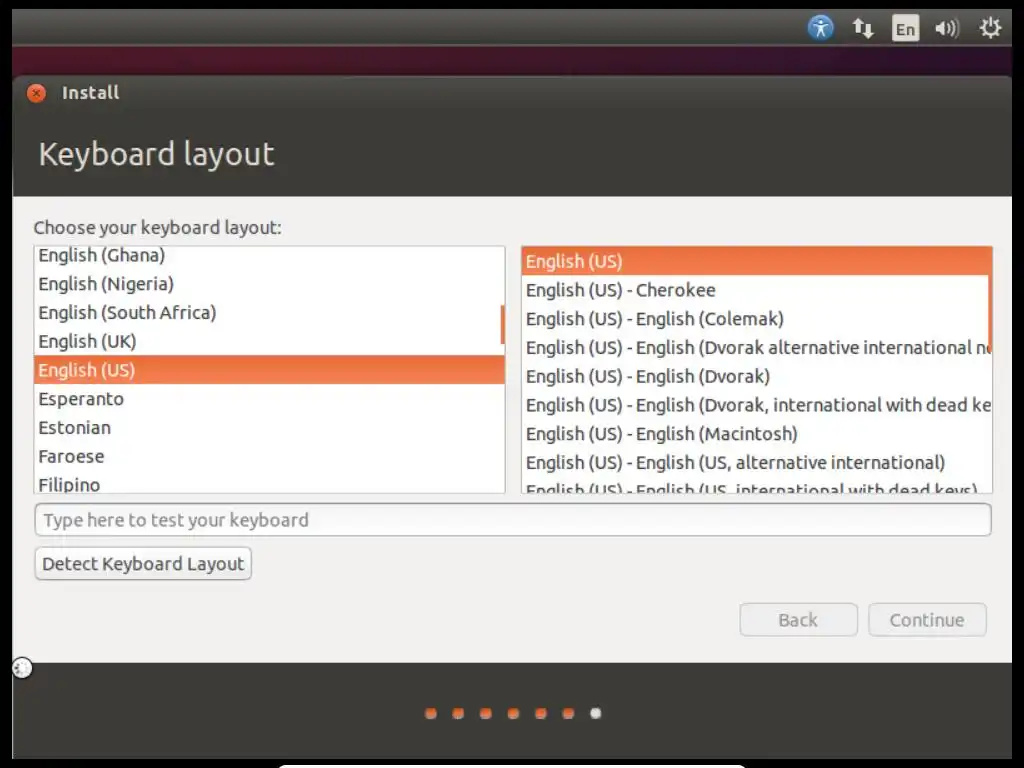1024x768 pixels.
Task: Select Faroese layout
Action: (x=269, y=456)
